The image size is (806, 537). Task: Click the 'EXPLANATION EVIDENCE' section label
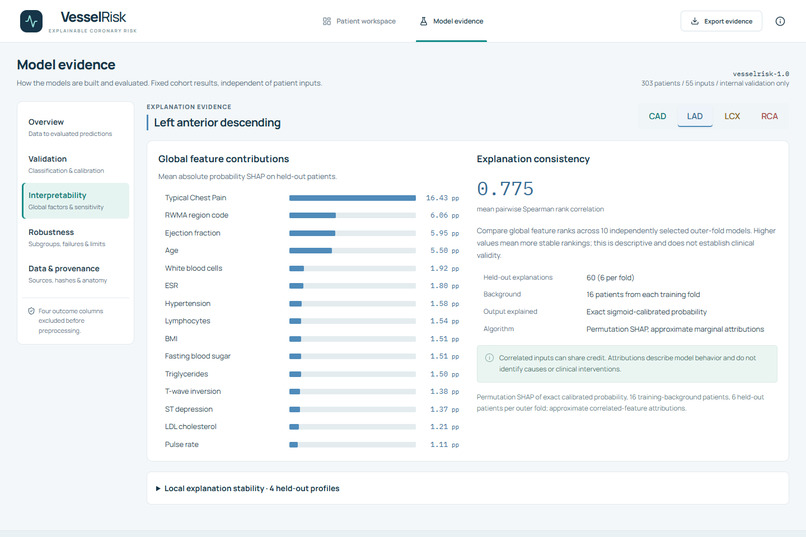[x=189, y=107]
